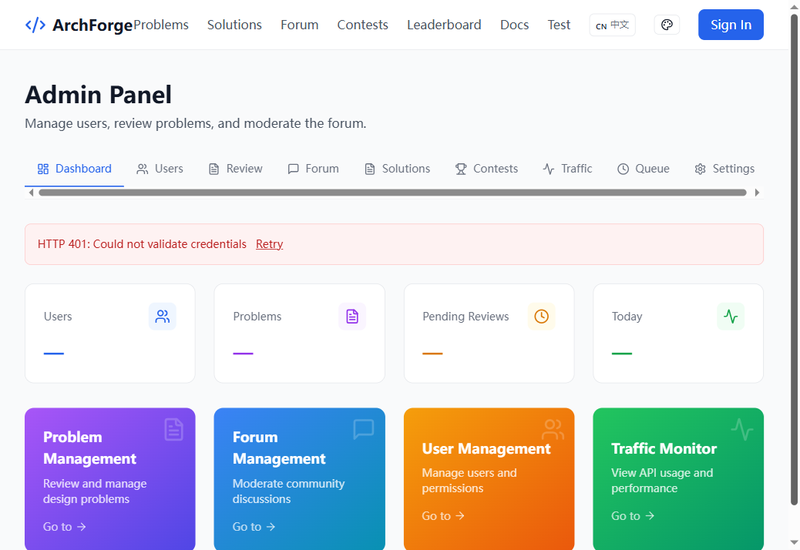Switch to the Queue admin tab
The image size is (800, 550).
[643, 169]
